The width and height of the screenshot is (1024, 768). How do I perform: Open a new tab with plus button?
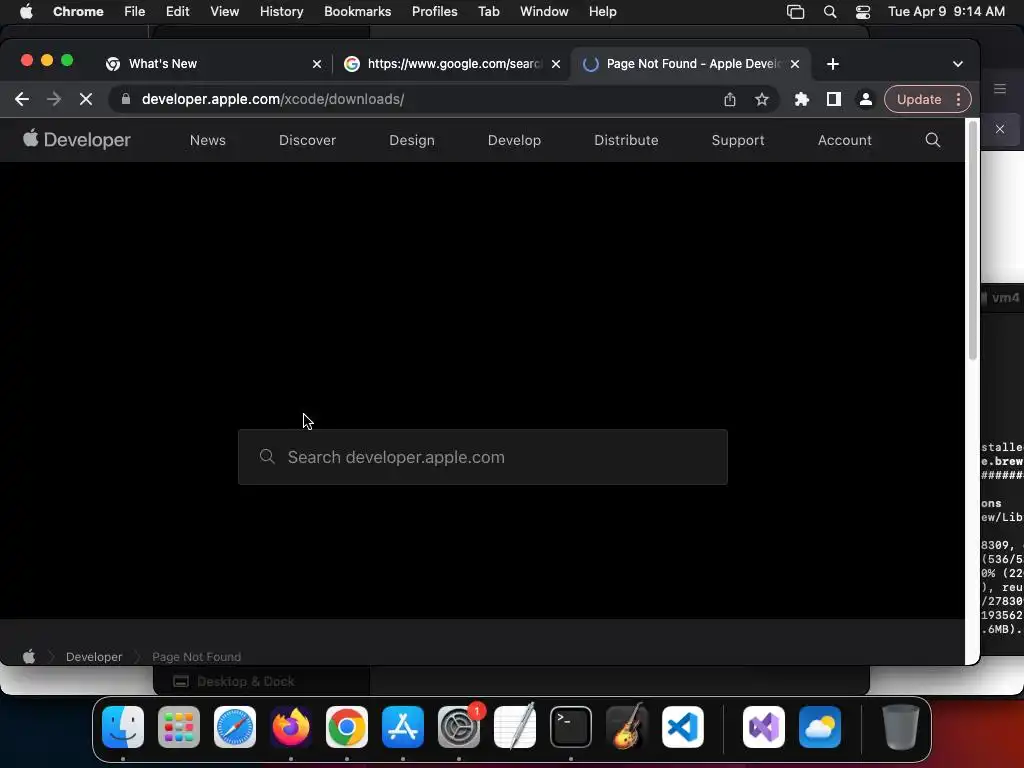pyautogui.click(x=833, y=64)
